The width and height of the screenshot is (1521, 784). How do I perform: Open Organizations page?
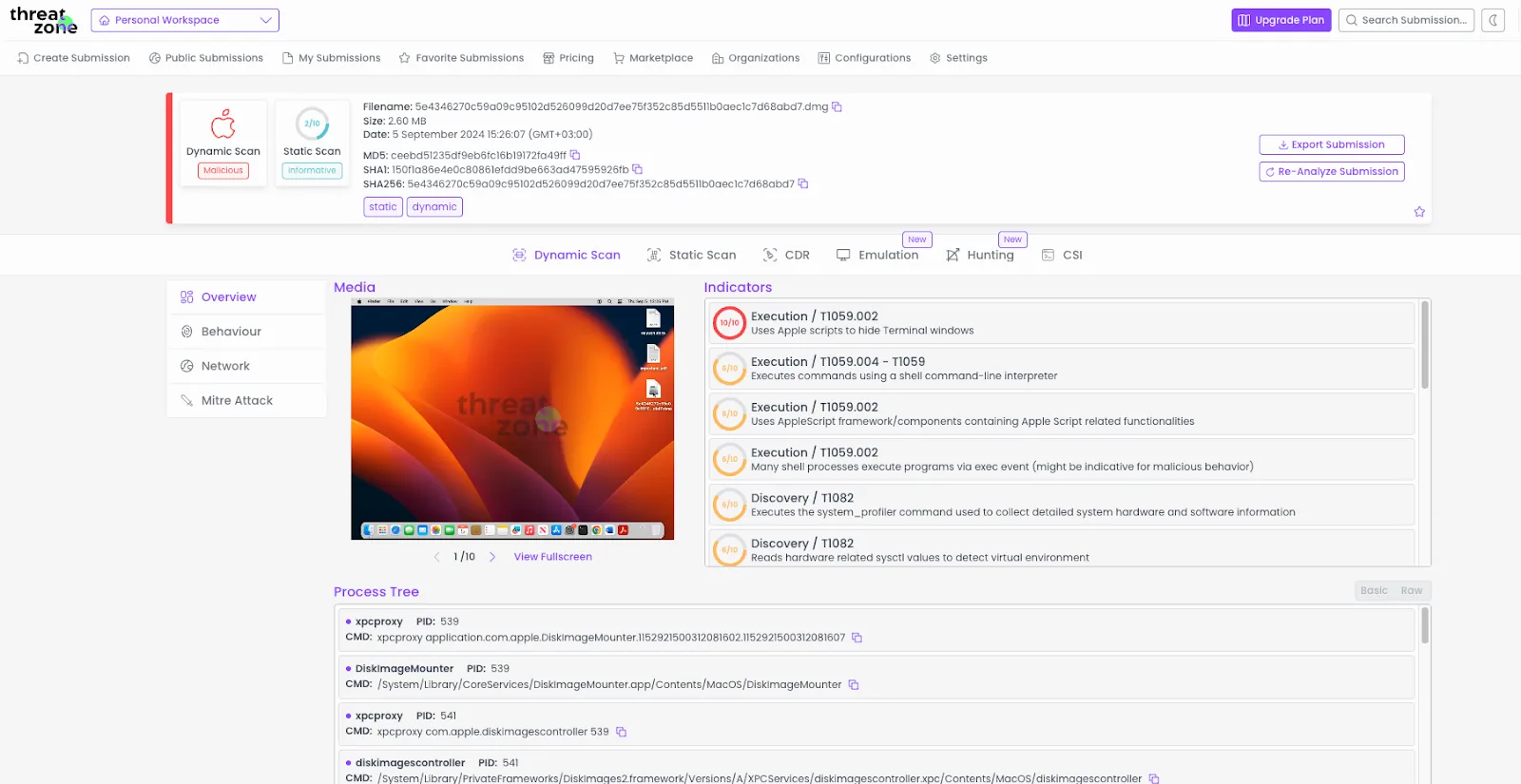point(756,58)
